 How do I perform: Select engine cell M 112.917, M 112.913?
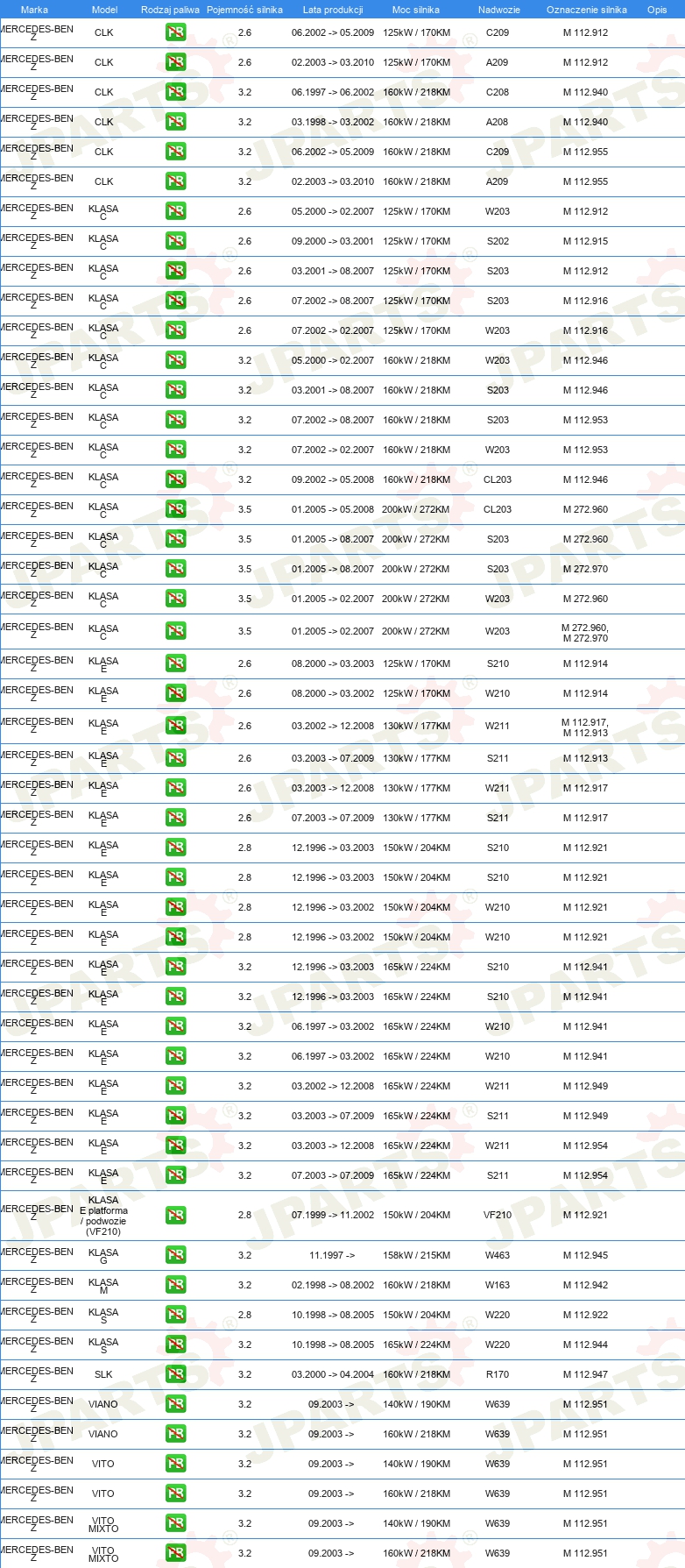(585, 727)
